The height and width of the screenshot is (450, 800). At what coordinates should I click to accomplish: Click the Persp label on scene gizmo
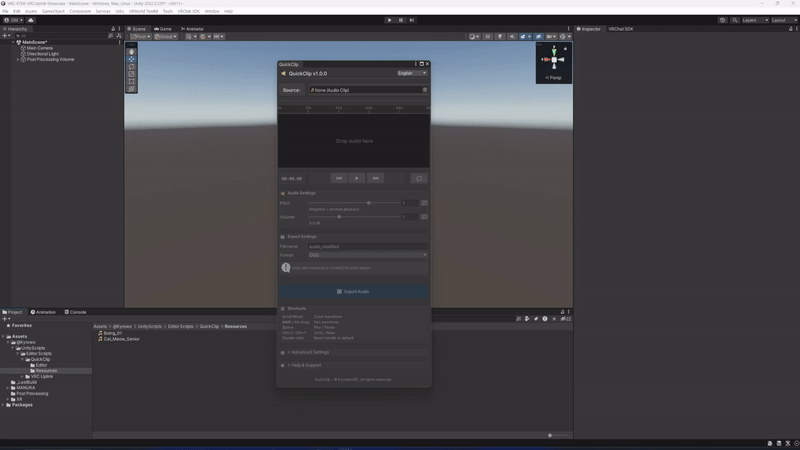click(554, 78)
